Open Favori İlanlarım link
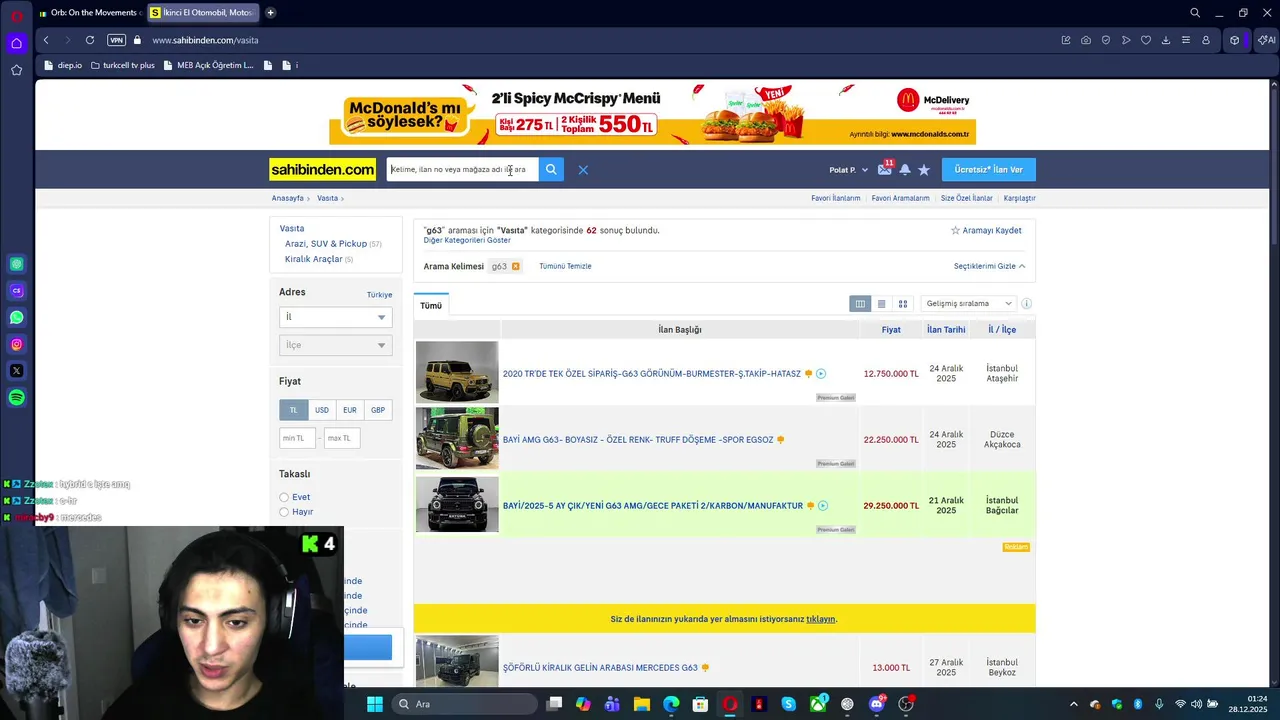The image size is (1280, 720). [836, 198]
